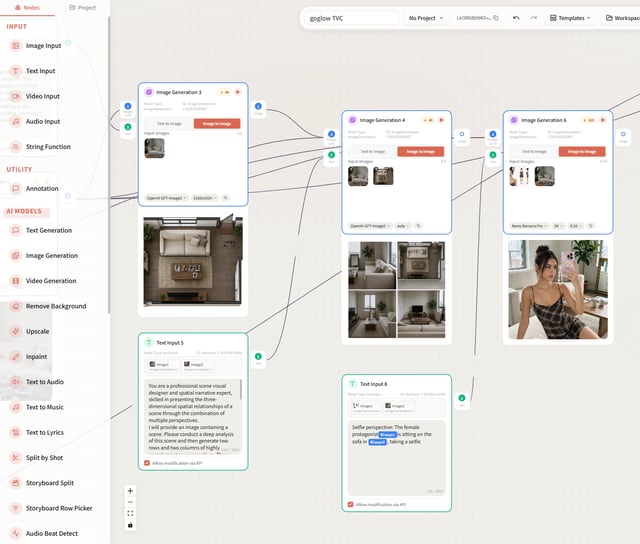The image size is (640, 544).
Task: Open model dropdown in Image Generation 4
Action: [x=370, y=226]
